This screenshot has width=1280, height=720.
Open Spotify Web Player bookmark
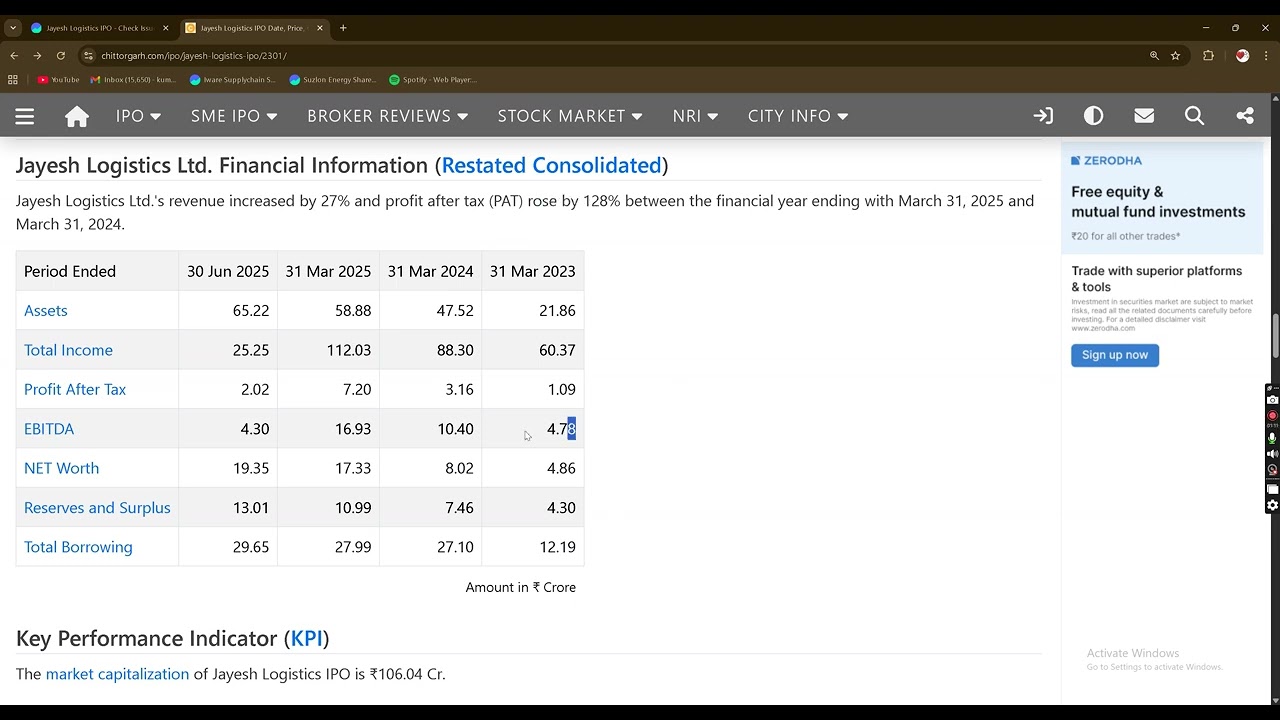coord(433,80)
